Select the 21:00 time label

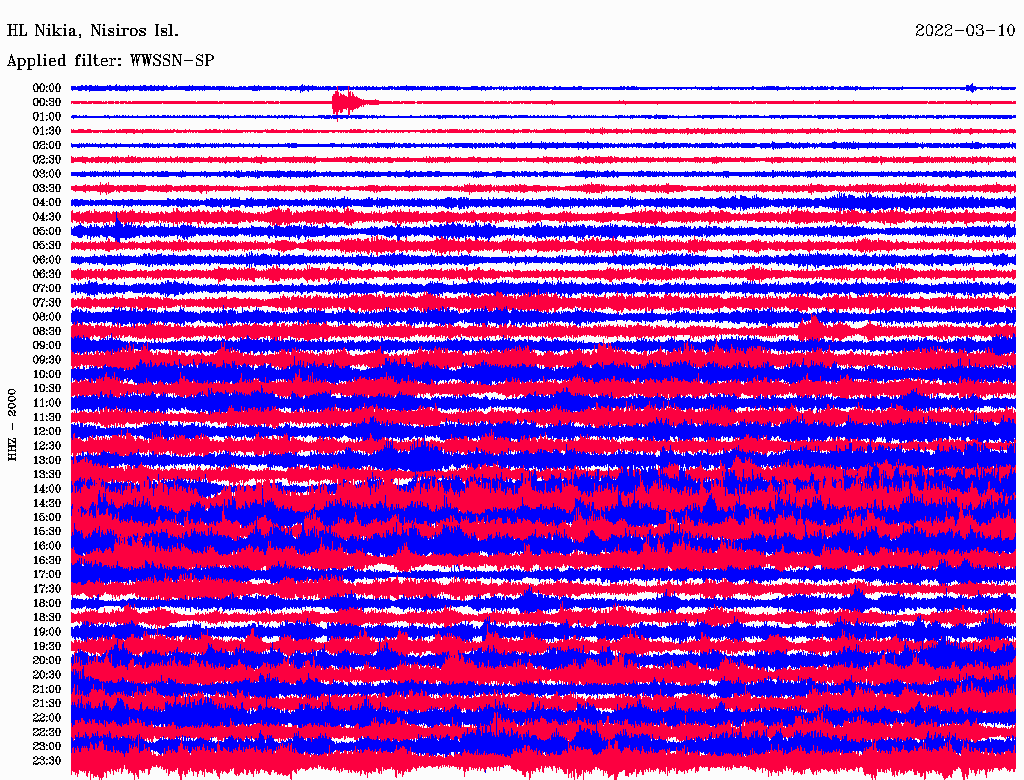[x=47, y=689]
